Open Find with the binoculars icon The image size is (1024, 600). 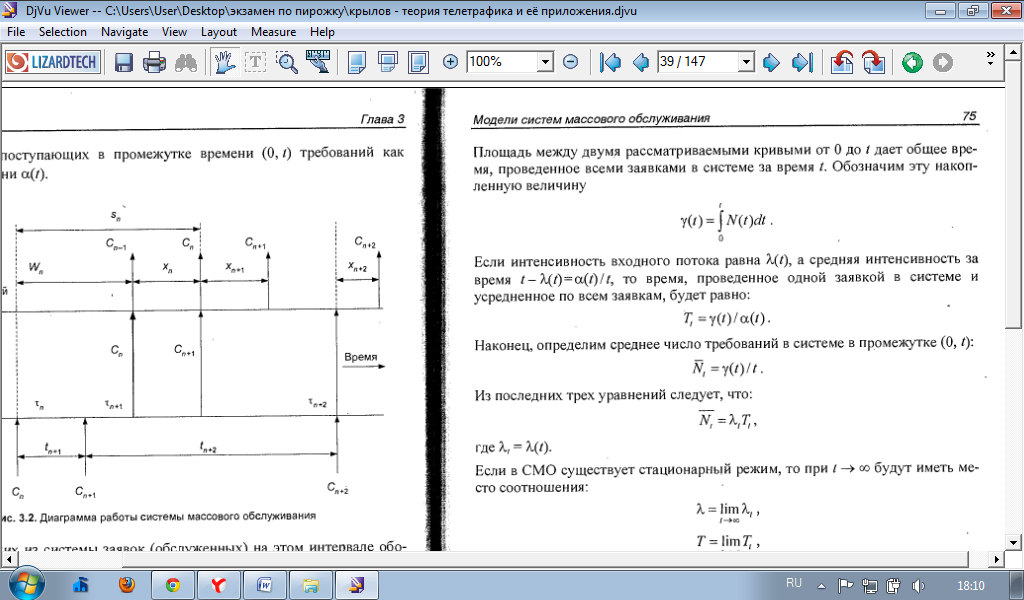point(186,63)
